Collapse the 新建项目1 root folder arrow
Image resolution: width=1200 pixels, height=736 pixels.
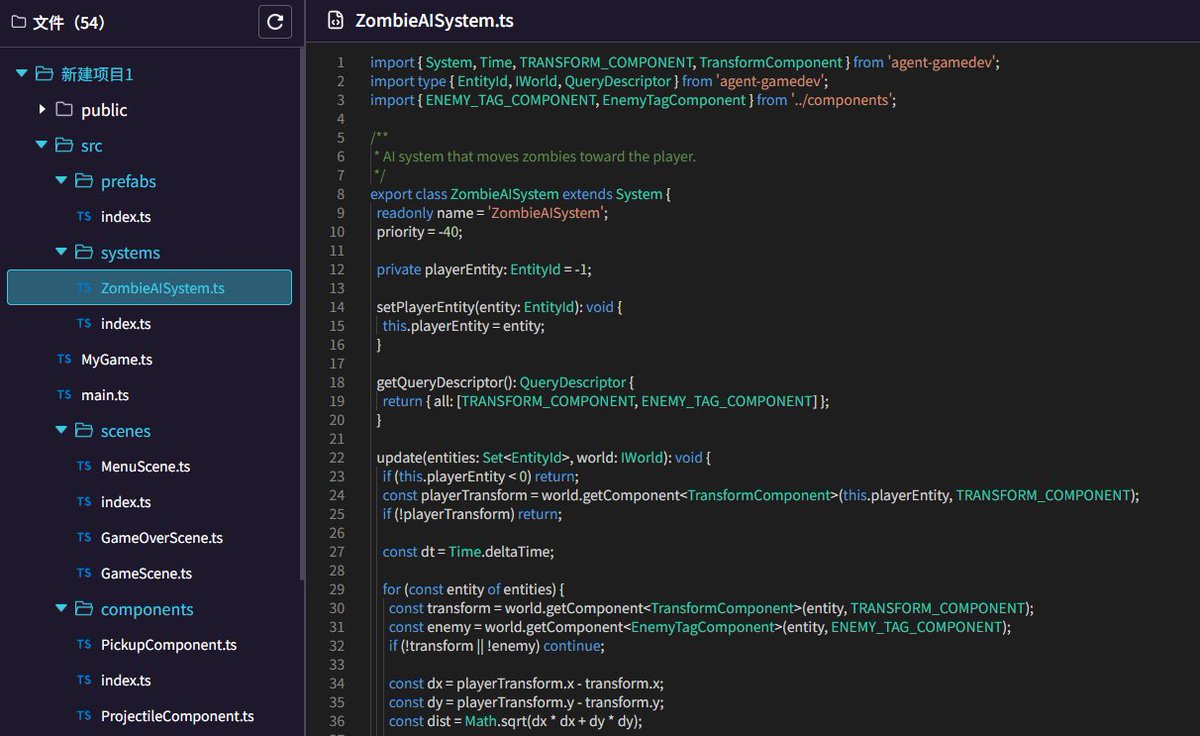[x=21, y=74]
